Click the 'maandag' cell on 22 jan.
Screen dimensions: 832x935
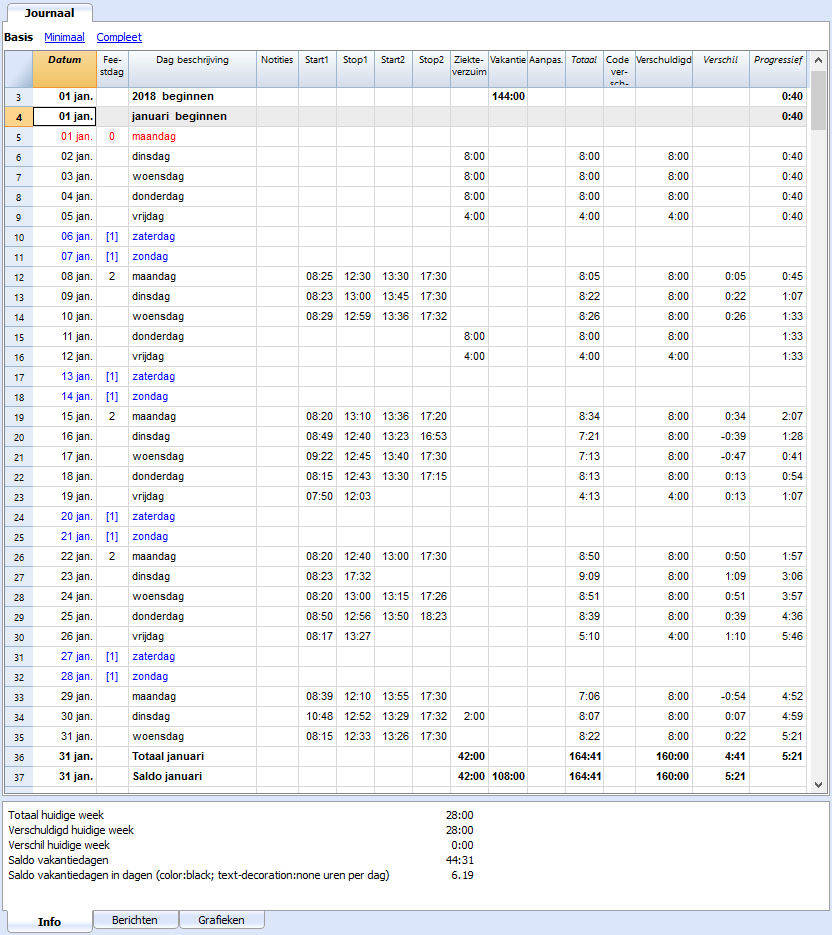193,556
